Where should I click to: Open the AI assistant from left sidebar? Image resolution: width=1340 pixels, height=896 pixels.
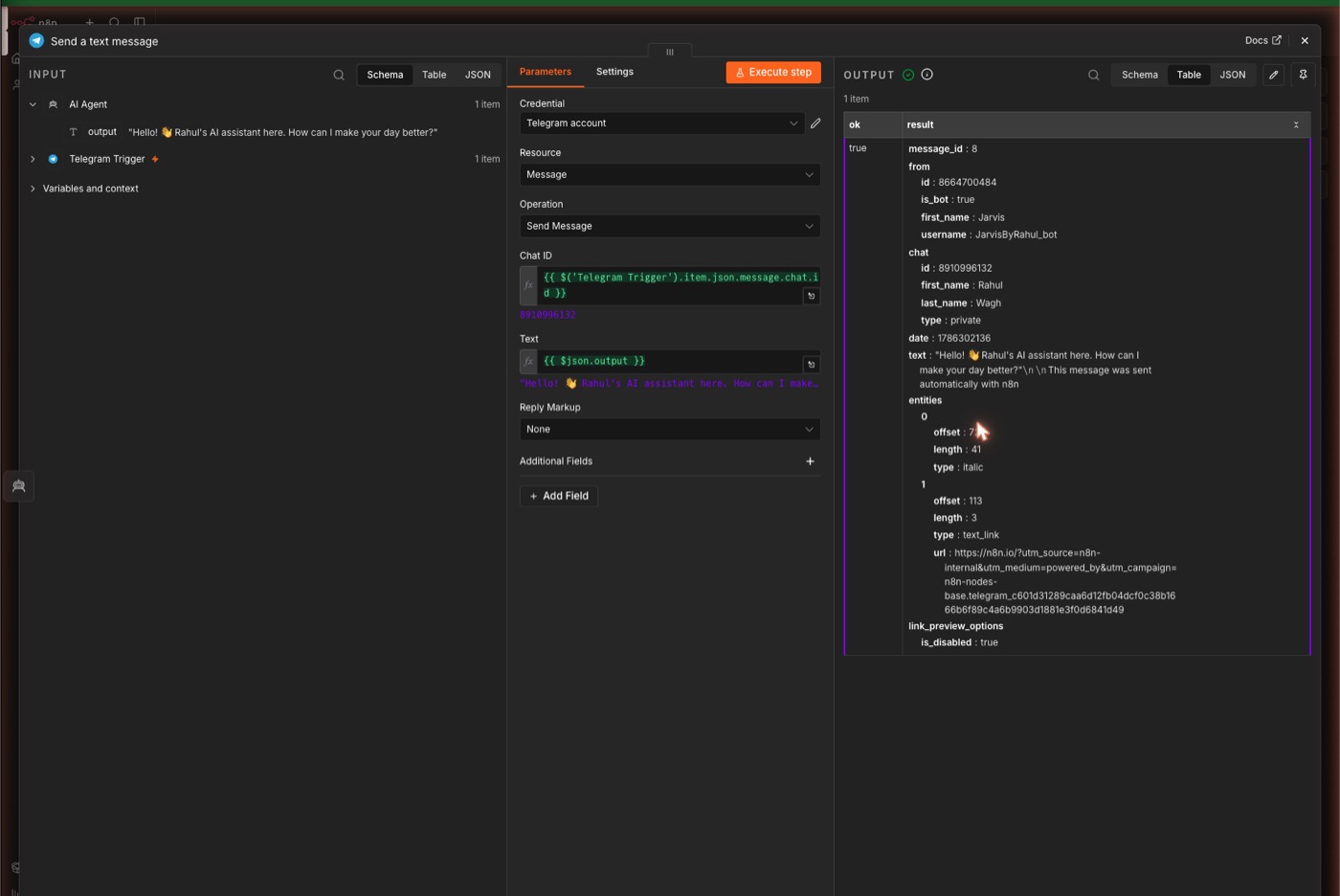(x=18, y=486)
